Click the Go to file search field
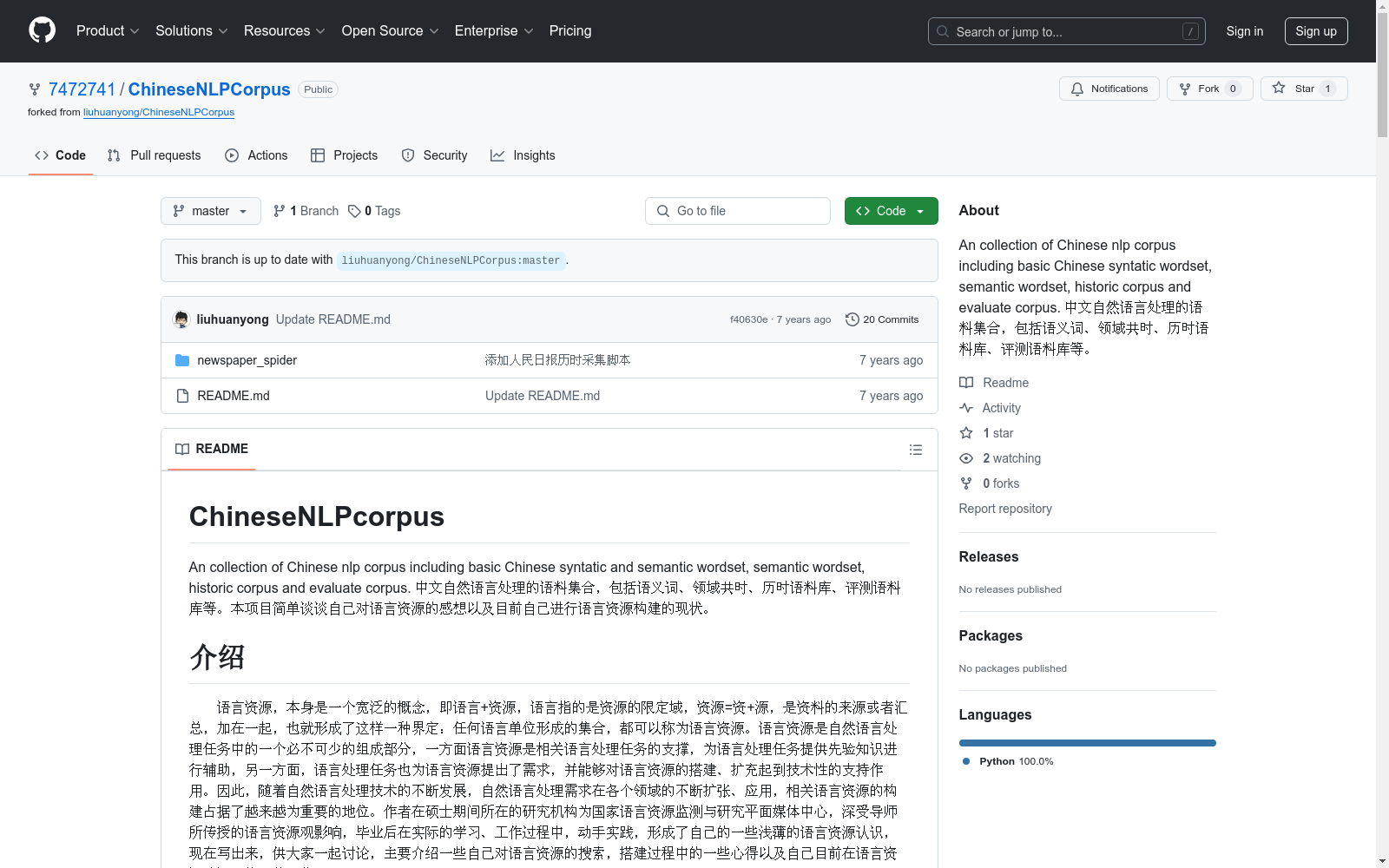 pos(738,211)
